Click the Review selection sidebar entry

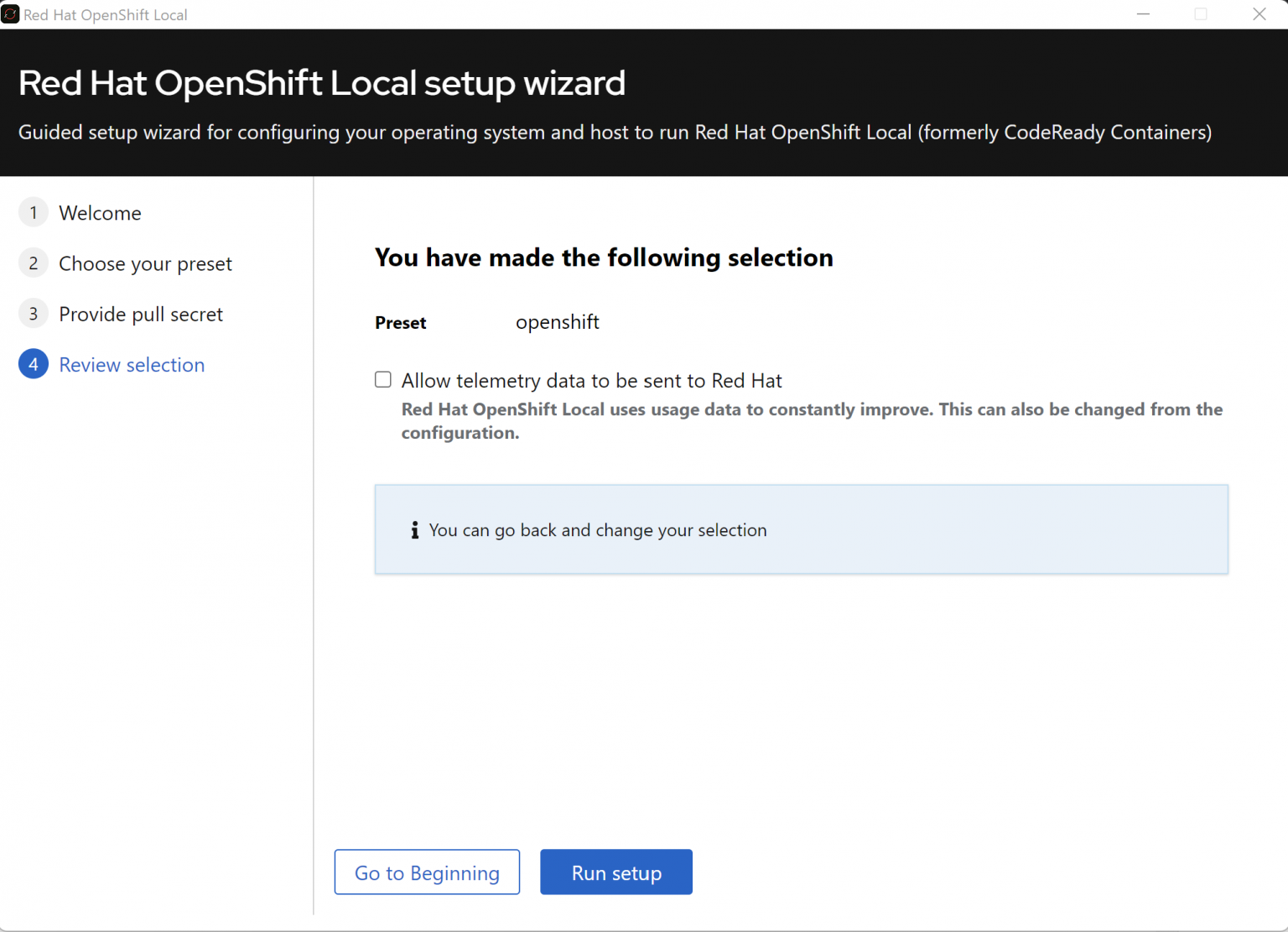[132, 364]
